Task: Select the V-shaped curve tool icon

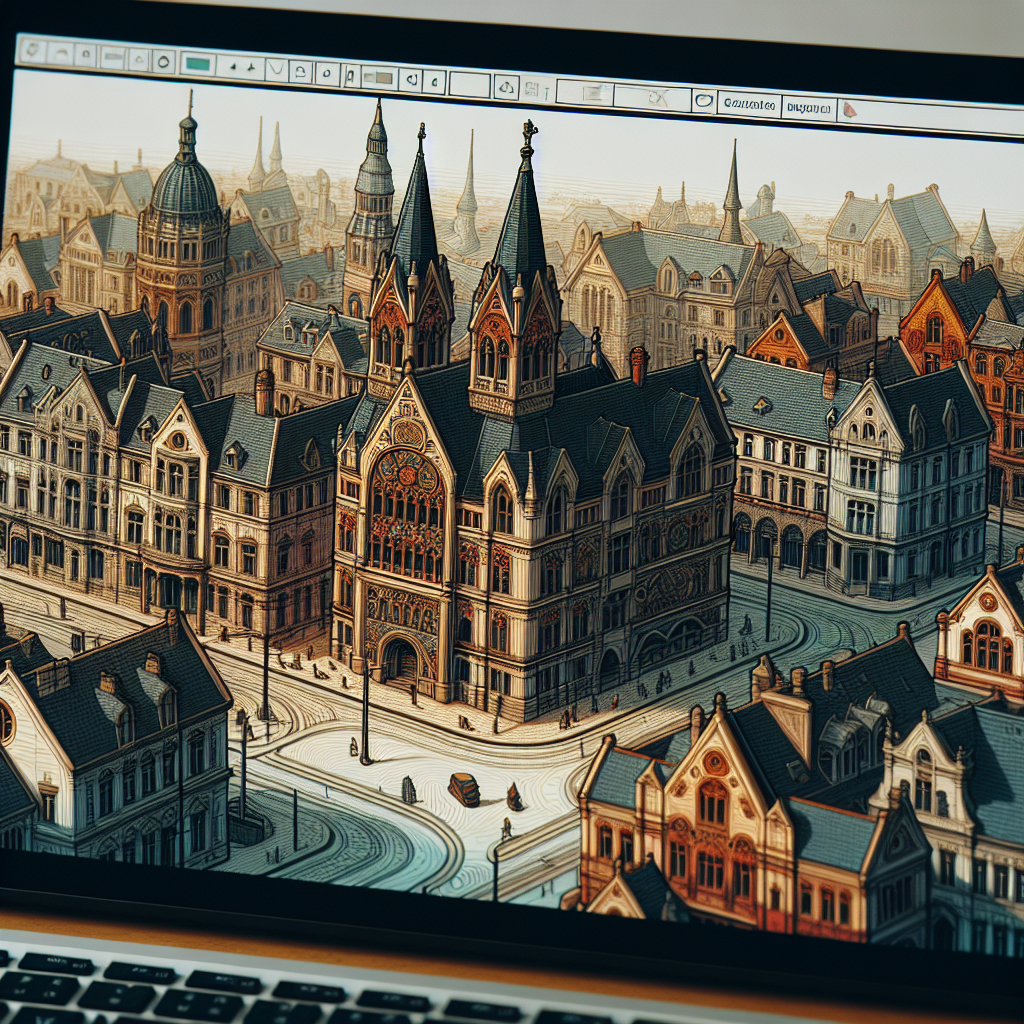Action: (x=277, y=69)
